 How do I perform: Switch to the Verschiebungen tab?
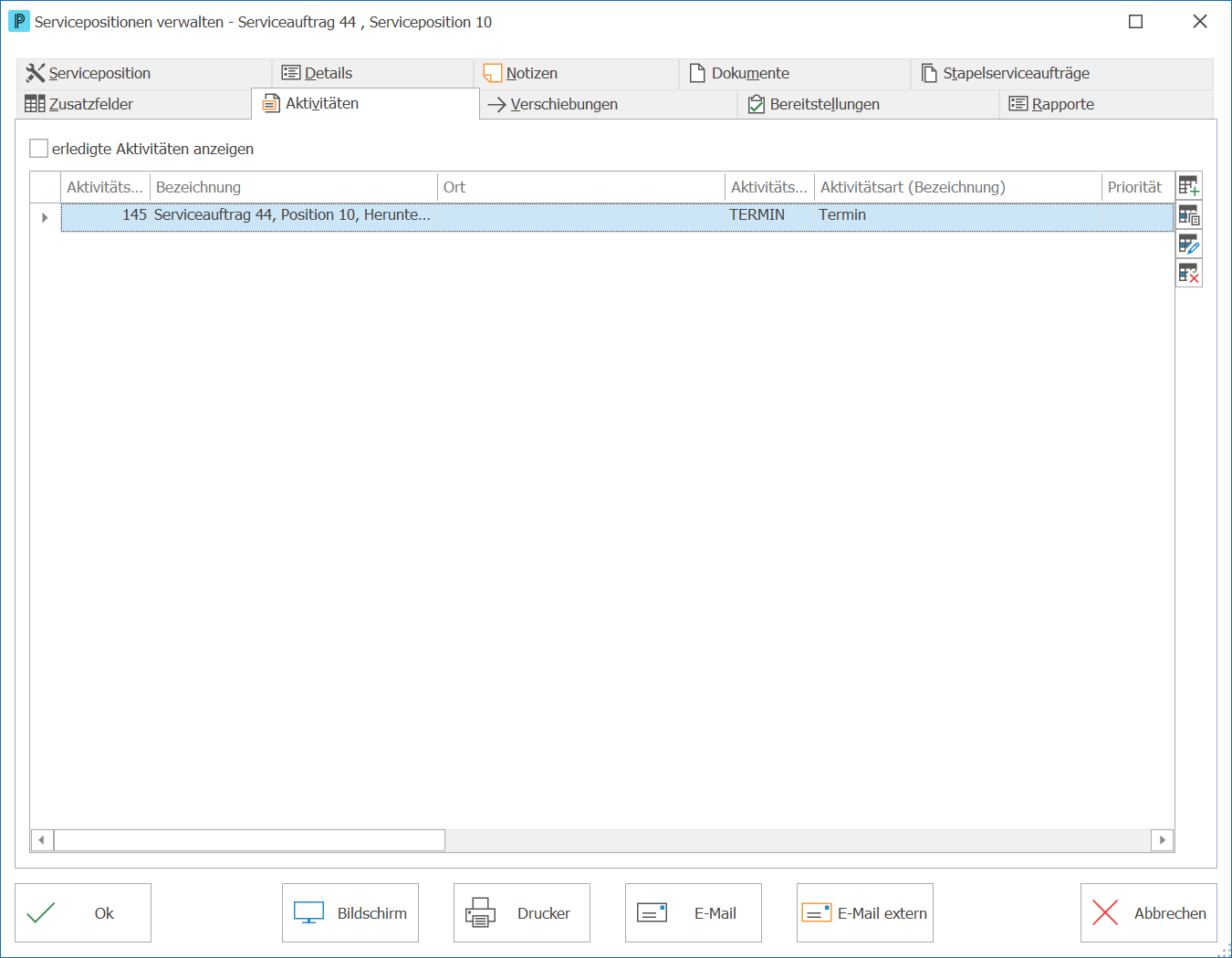tap(609, 104)
